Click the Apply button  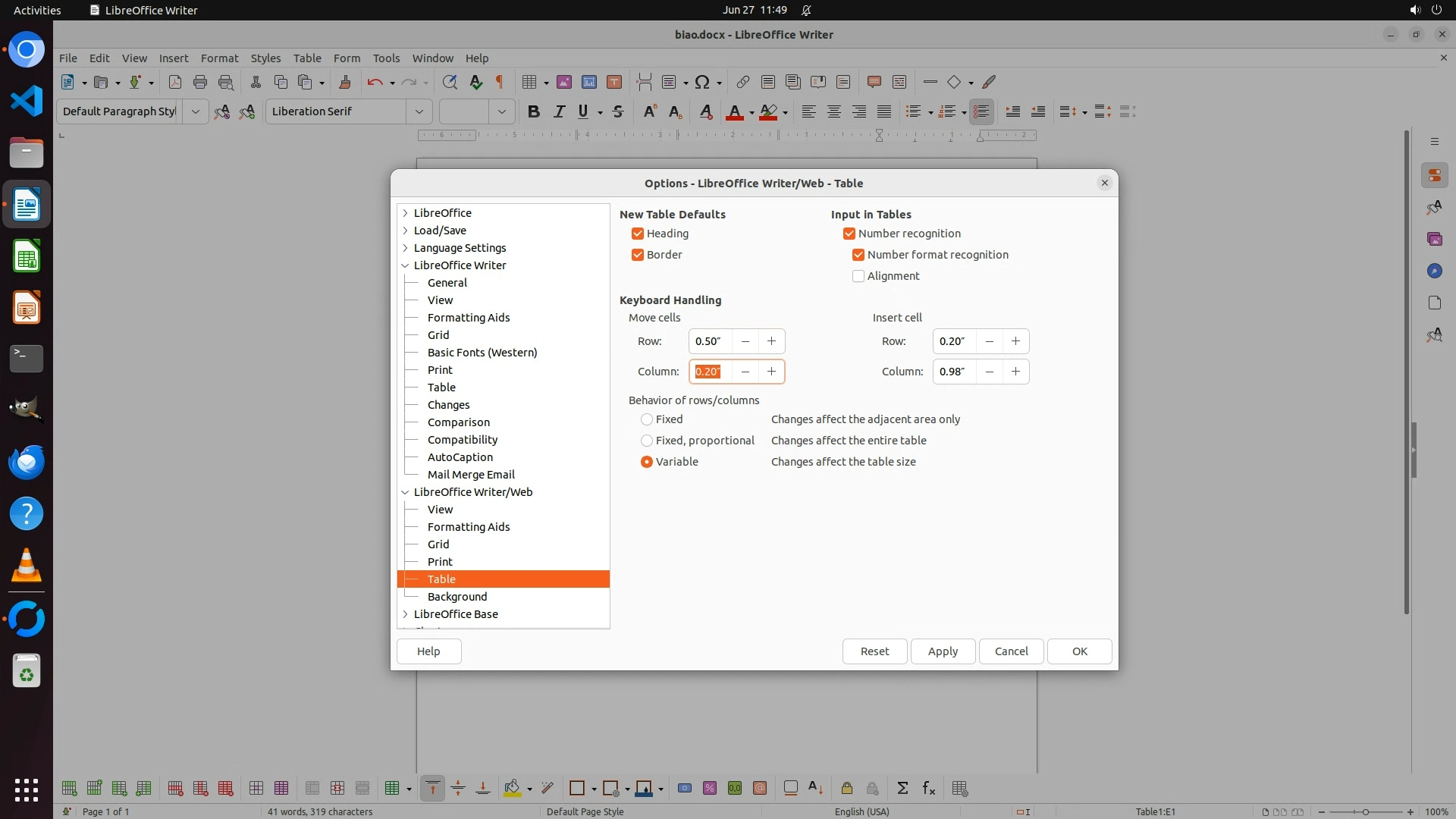tap(943, 651)
